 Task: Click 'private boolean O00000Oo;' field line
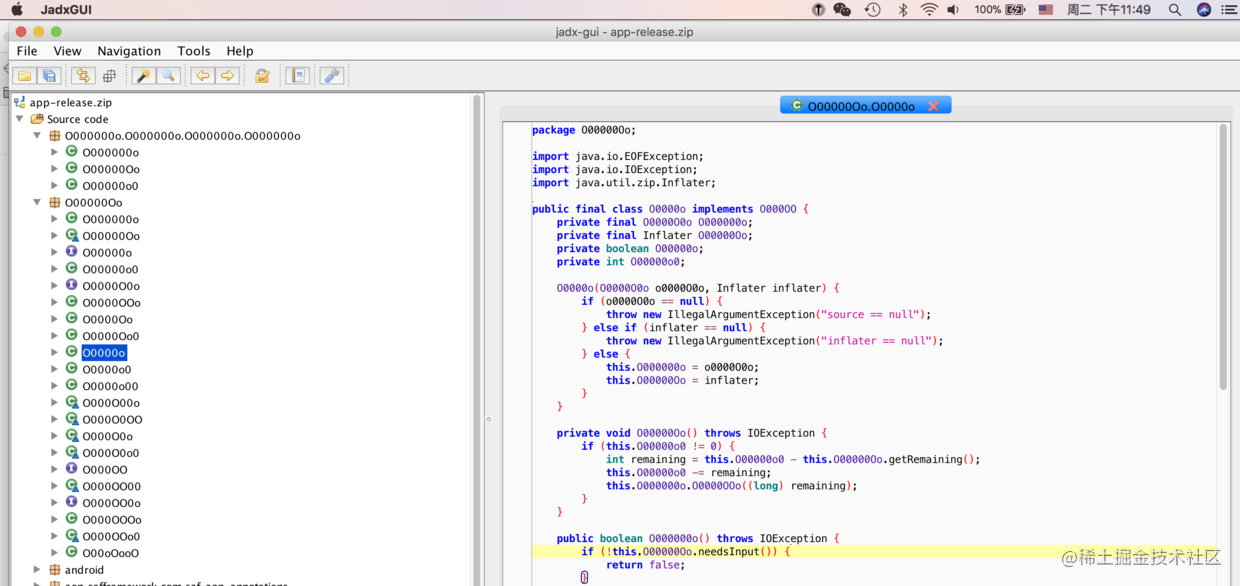pyautogui.click(x=630, y=249)
